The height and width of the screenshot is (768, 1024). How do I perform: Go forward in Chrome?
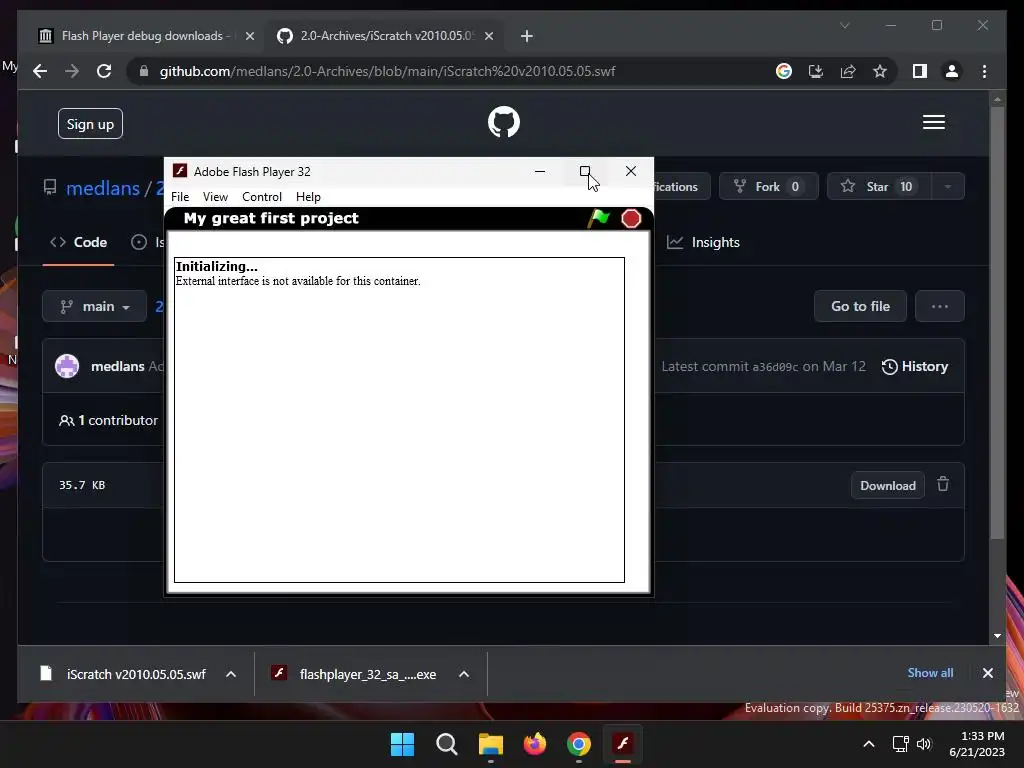click(72, 71)
